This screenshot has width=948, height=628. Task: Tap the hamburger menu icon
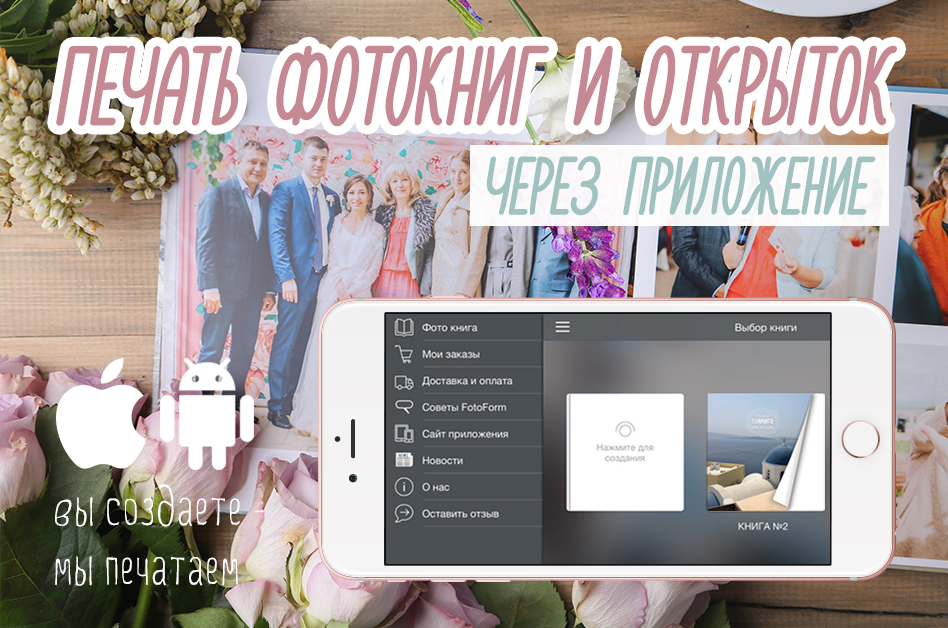(563, 327)
